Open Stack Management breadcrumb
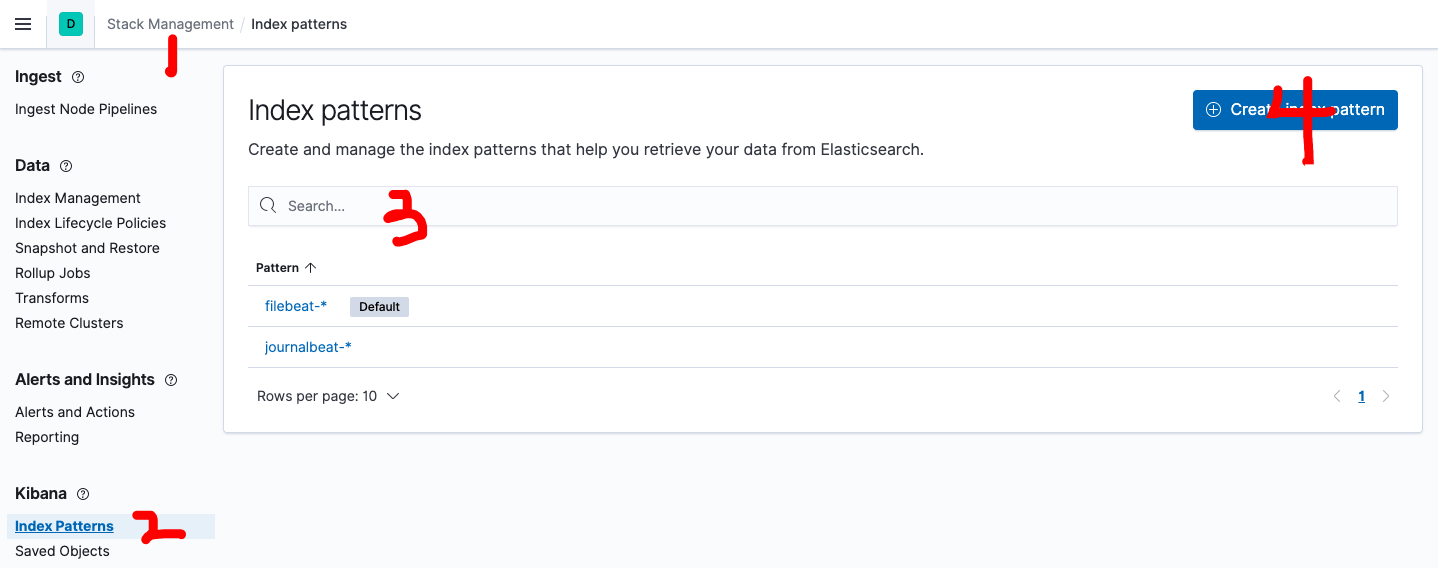 tap(170, 24)
